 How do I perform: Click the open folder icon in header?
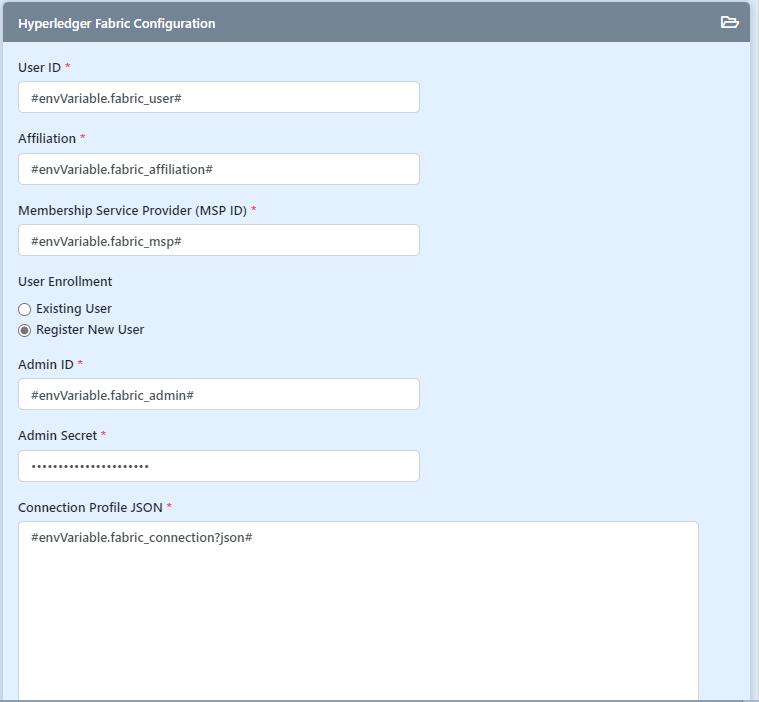pyautogui.click(x=729, y=23)
